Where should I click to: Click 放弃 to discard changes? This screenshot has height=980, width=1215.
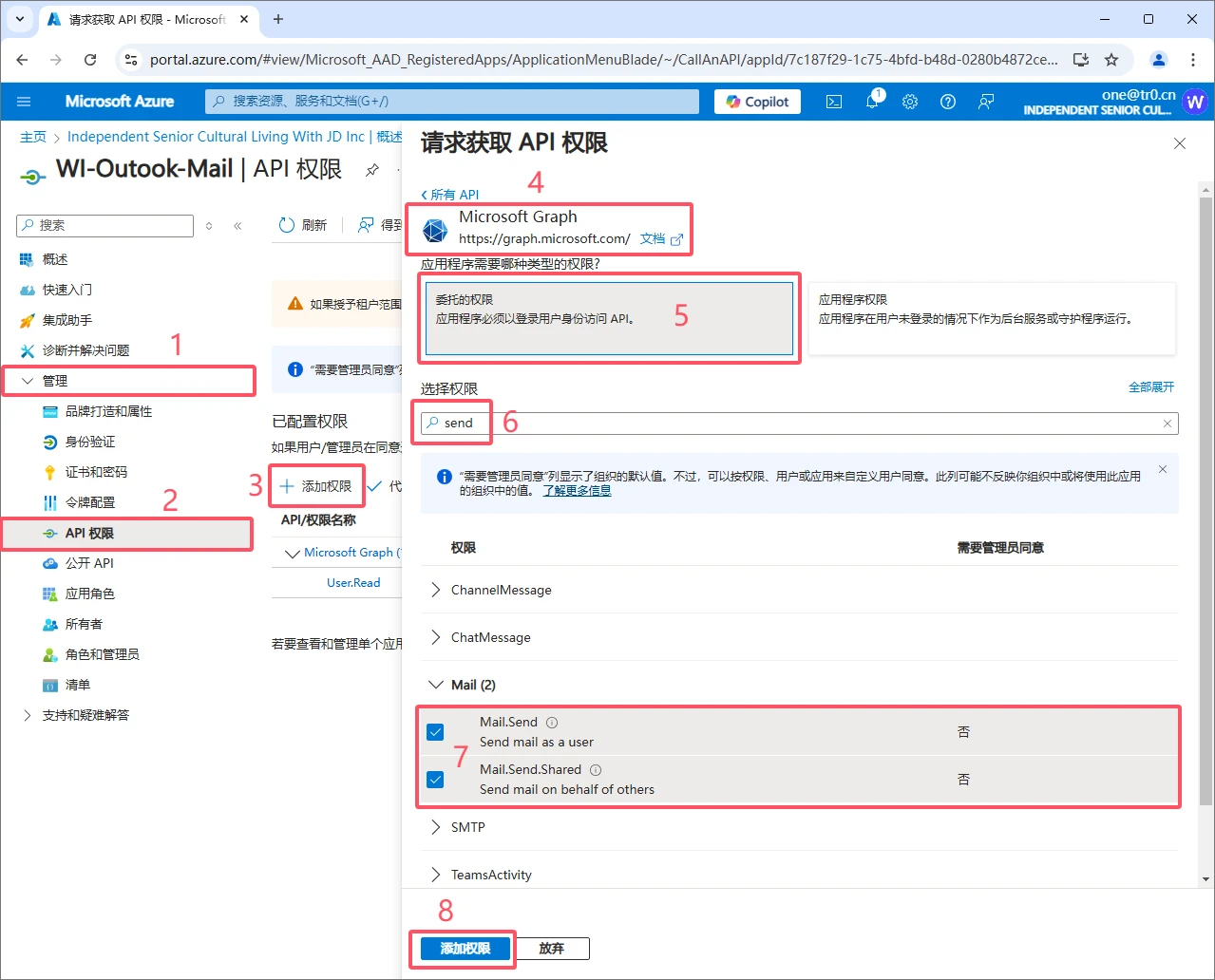[x=551, y=949]
